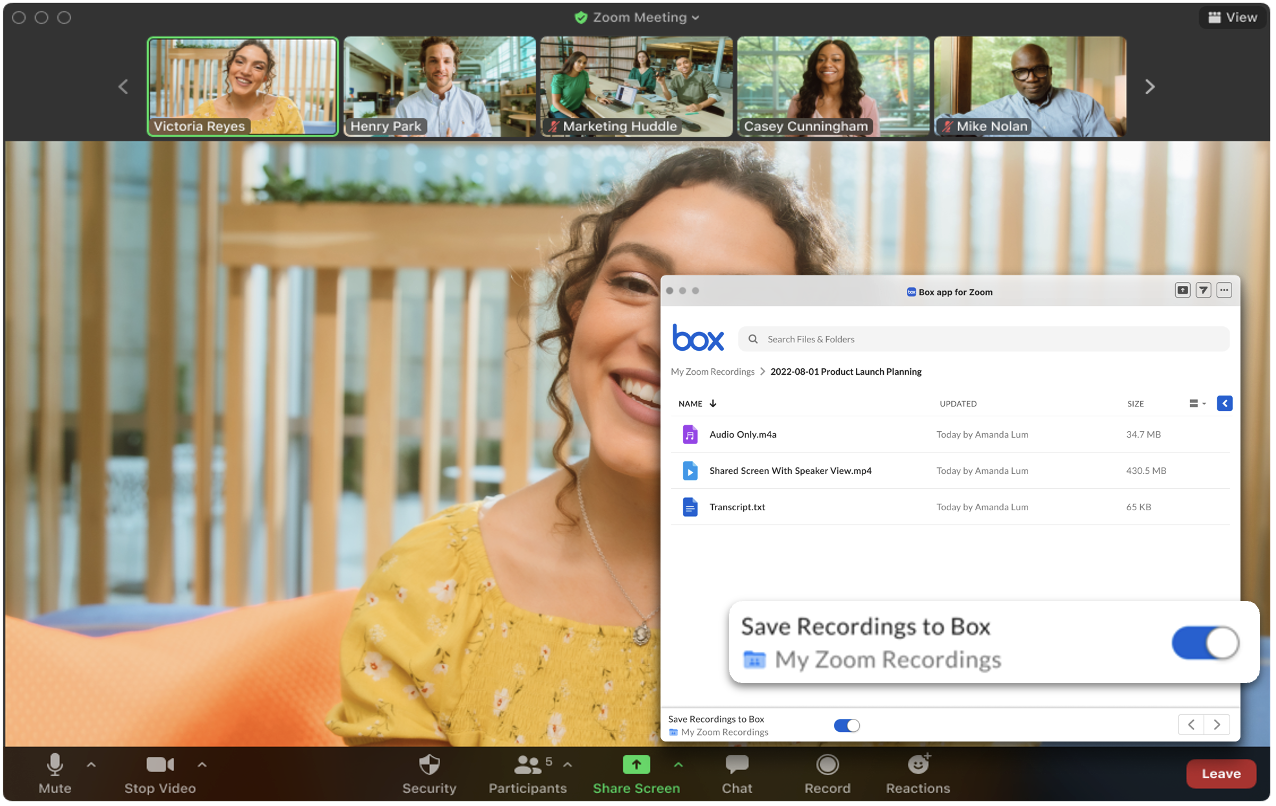Click the share icon in Box window header
This screenshot has height=806, width=1276.
point(1182,290)
